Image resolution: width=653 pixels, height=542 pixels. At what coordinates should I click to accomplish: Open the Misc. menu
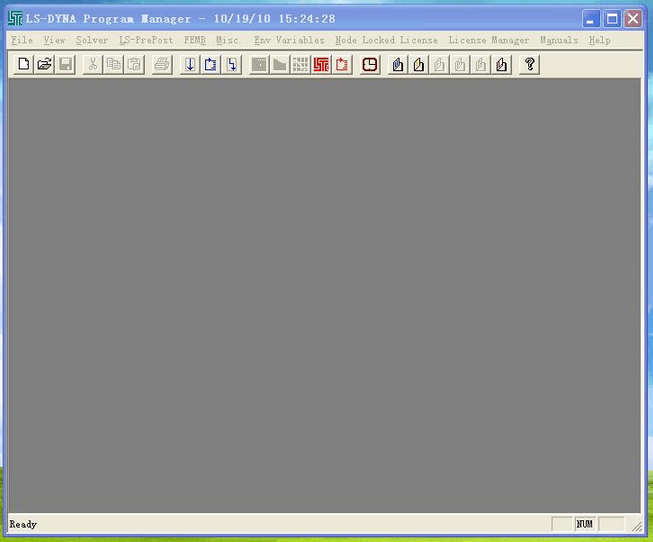tap(227, 40)
